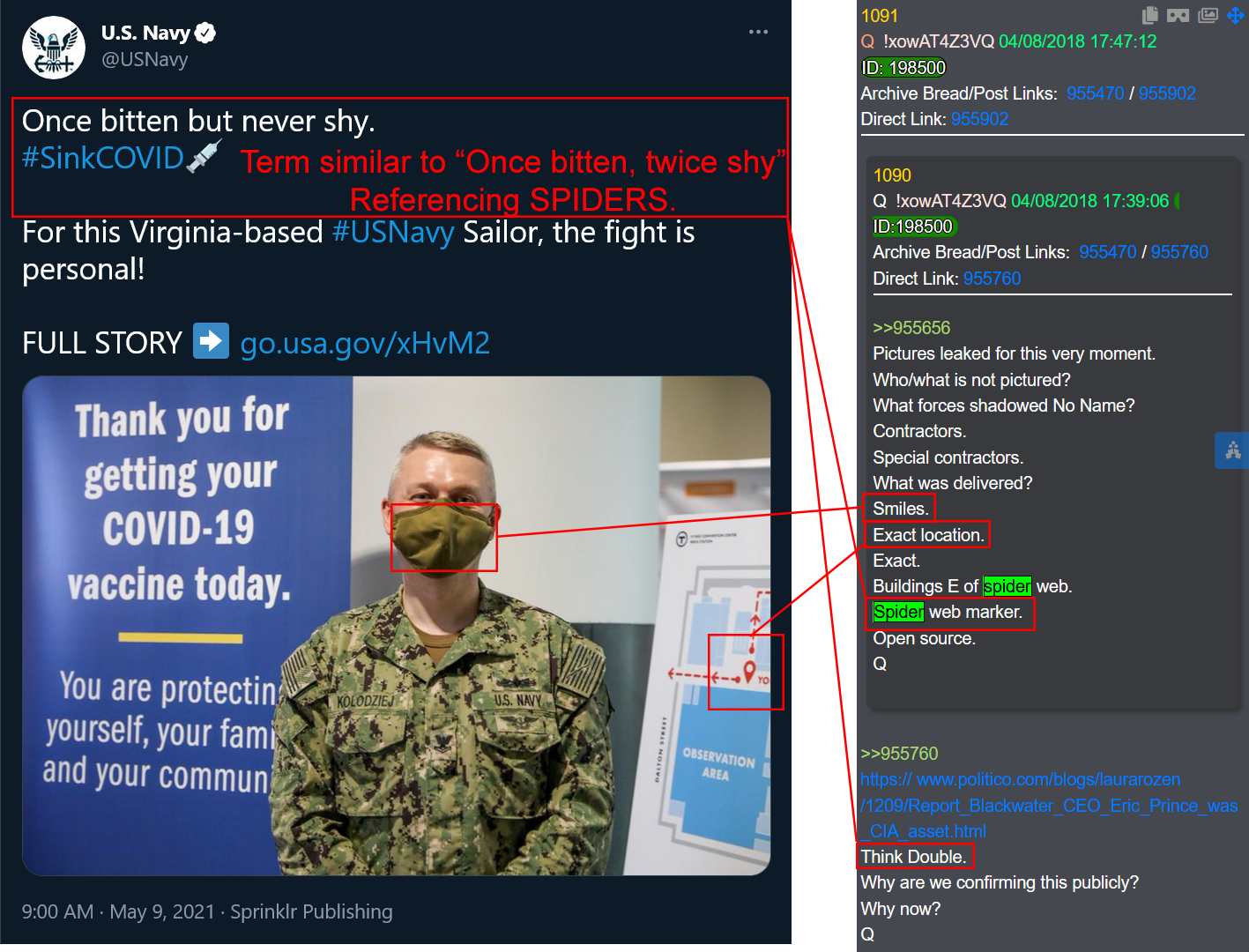
Task: Open Direct Link 955902
Action: 979,119
